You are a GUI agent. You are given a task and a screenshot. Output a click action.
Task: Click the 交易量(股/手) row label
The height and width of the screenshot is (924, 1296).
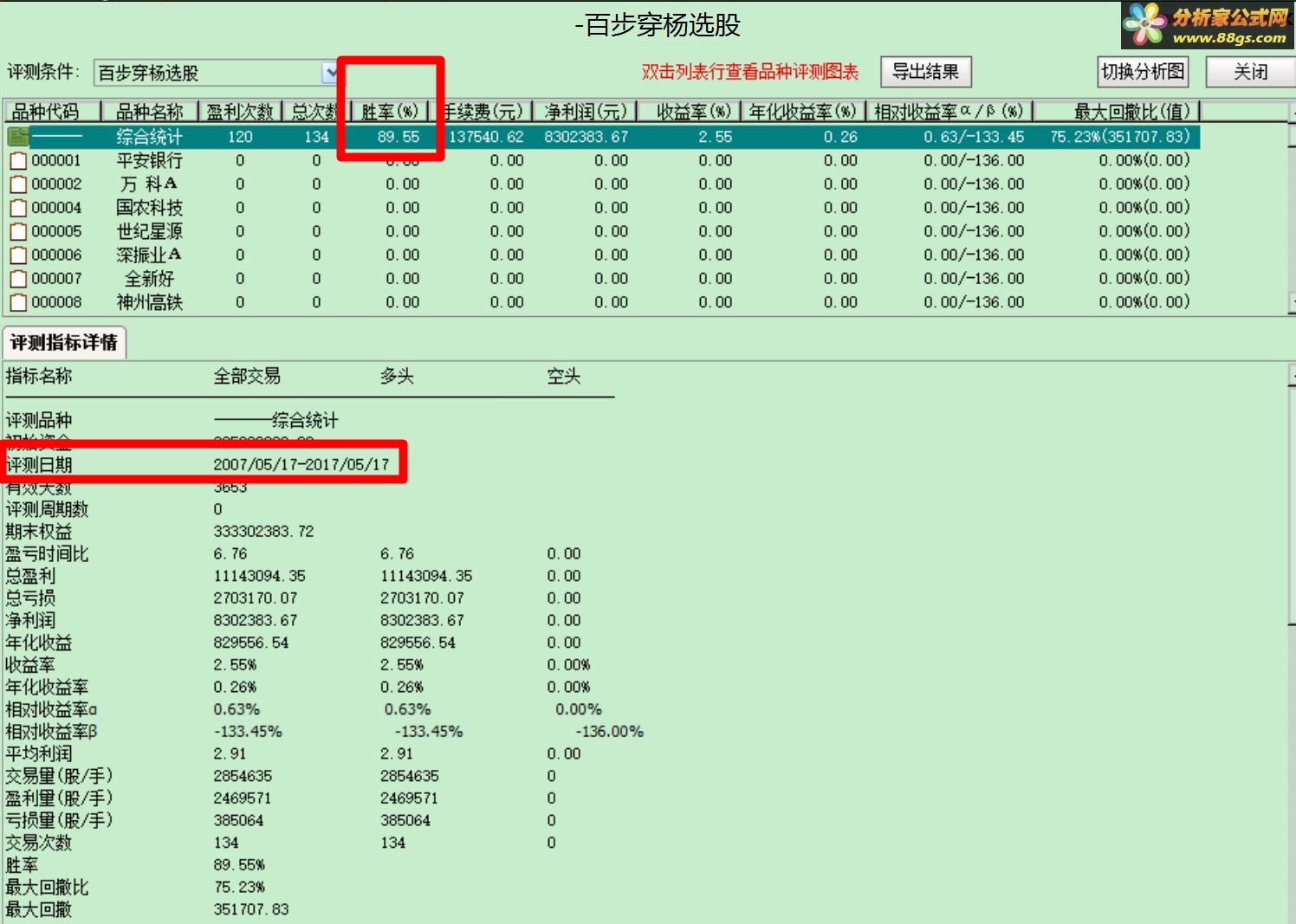pos(59,776)
